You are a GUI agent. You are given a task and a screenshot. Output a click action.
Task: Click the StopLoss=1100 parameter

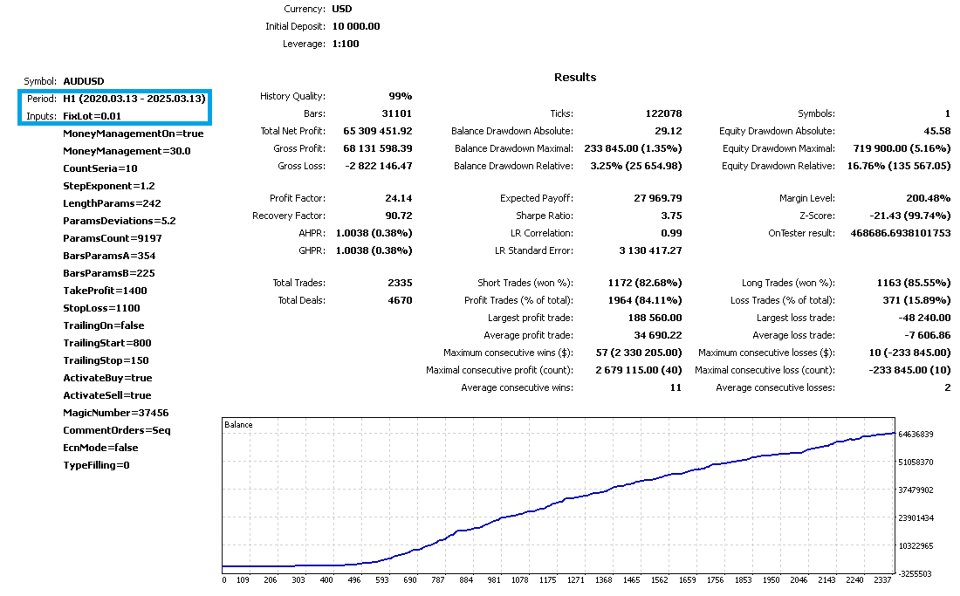101,308
